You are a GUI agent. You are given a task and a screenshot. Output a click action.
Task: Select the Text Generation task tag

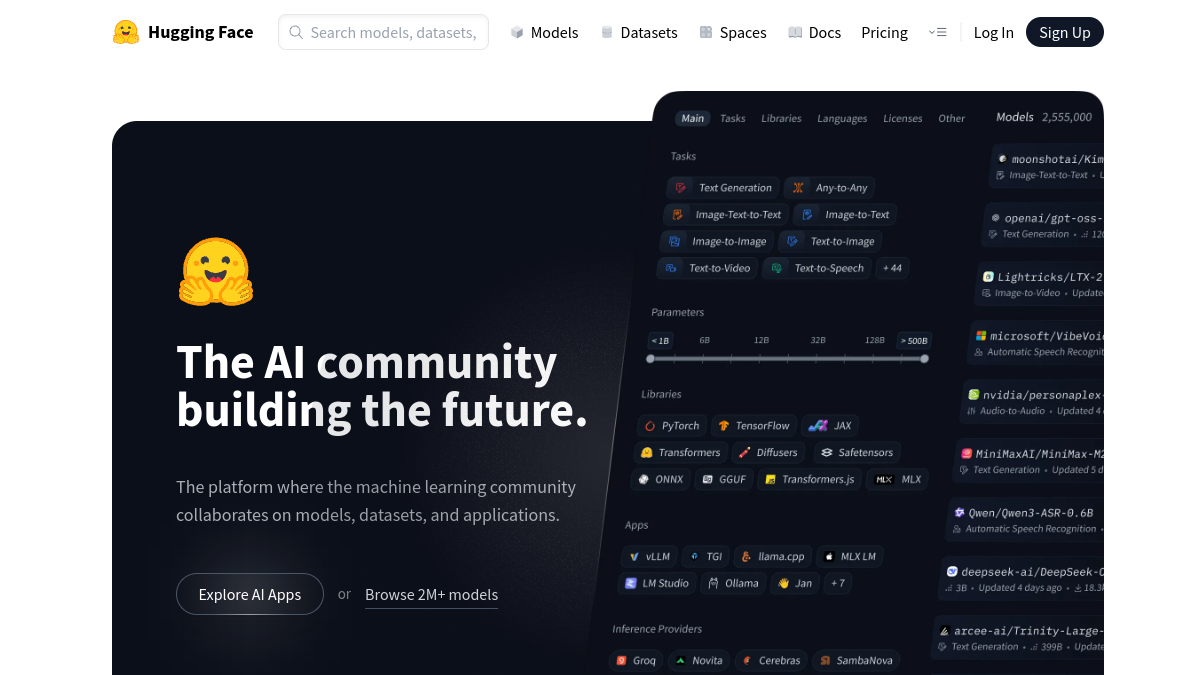pyautogui.click(x=725, y=187)
